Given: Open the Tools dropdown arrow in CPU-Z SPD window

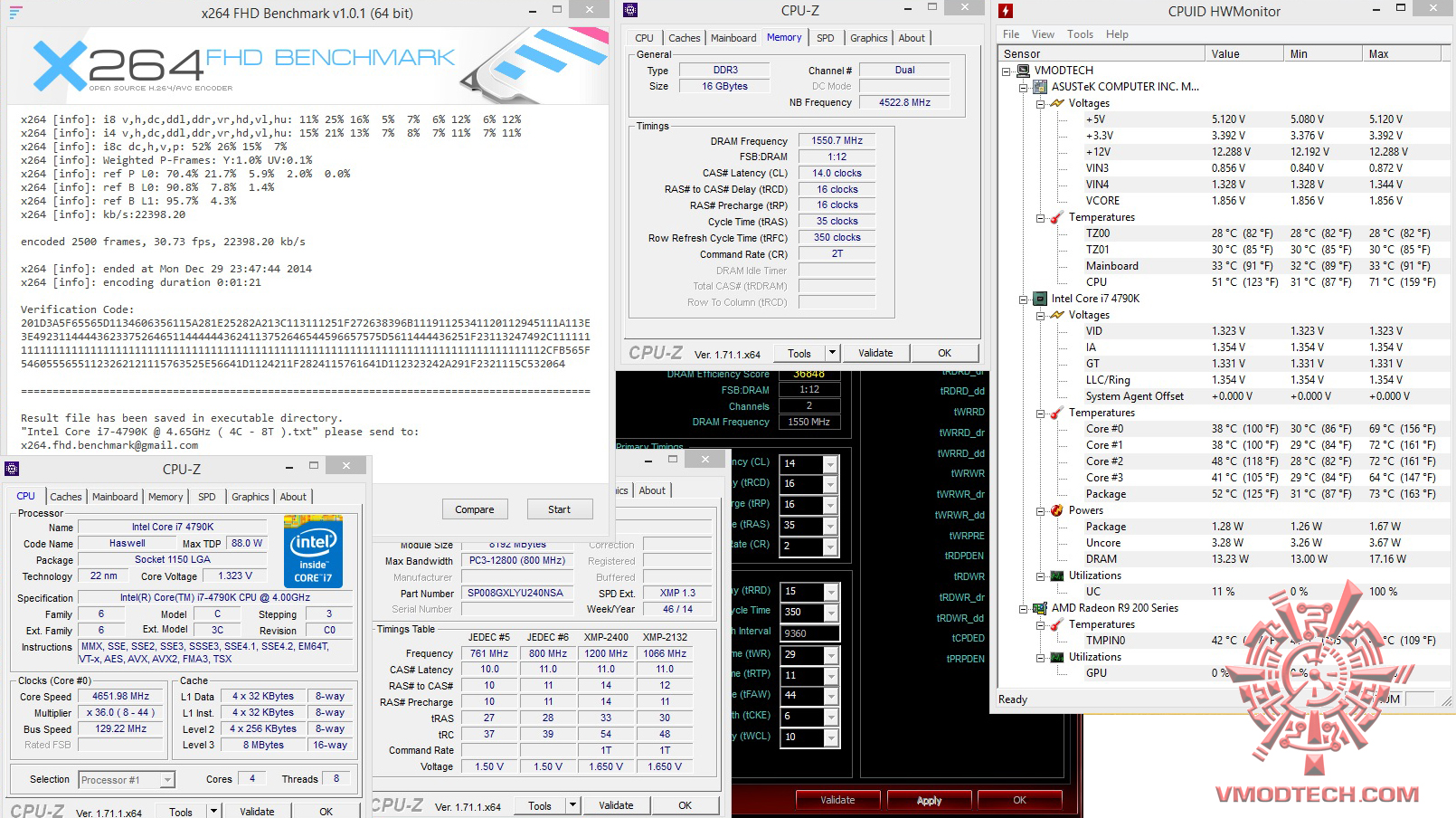Looking at the screenshot, I should (x=573, y=805).
